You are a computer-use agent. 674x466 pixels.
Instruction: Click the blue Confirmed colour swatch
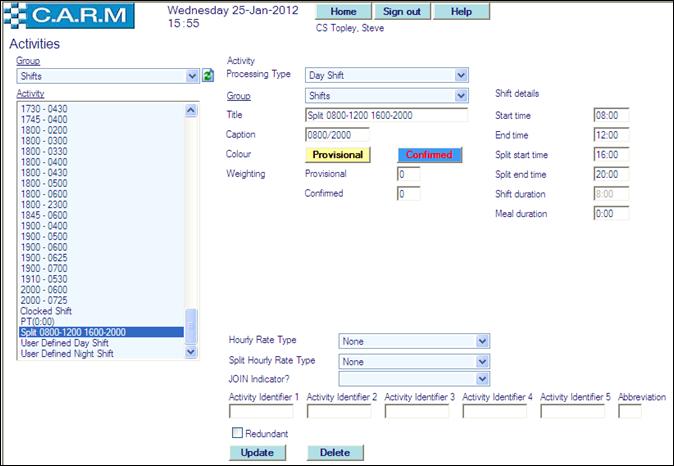(428, 155)
